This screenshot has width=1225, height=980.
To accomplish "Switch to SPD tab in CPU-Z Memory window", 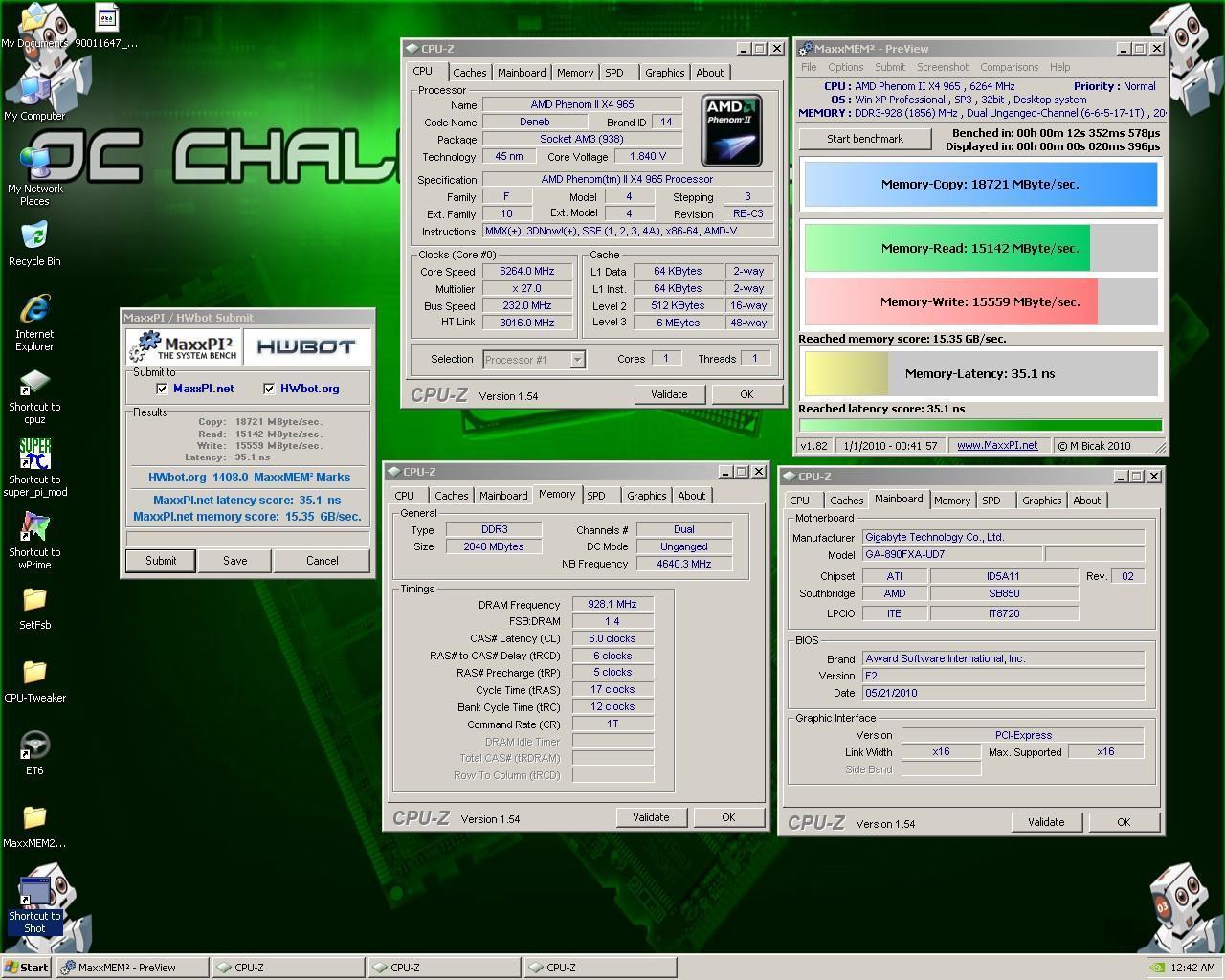I will (596, 496).
